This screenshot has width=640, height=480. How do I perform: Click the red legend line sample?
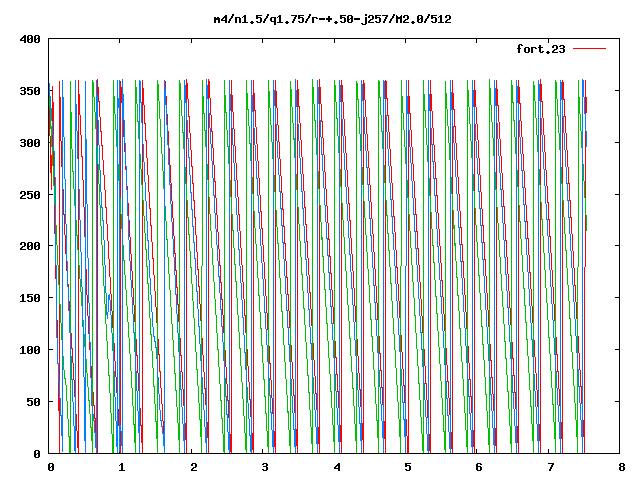589,49
